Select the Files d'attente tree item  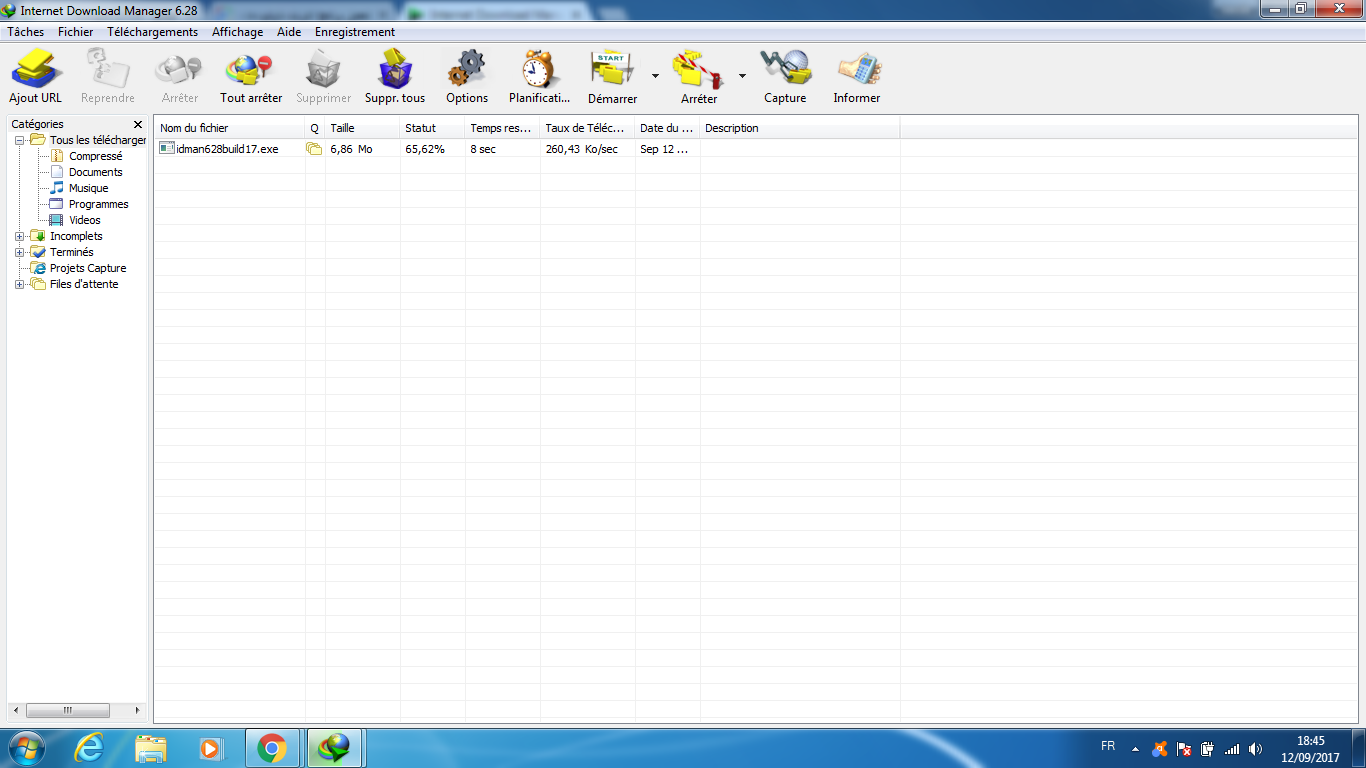pos(84,284)
